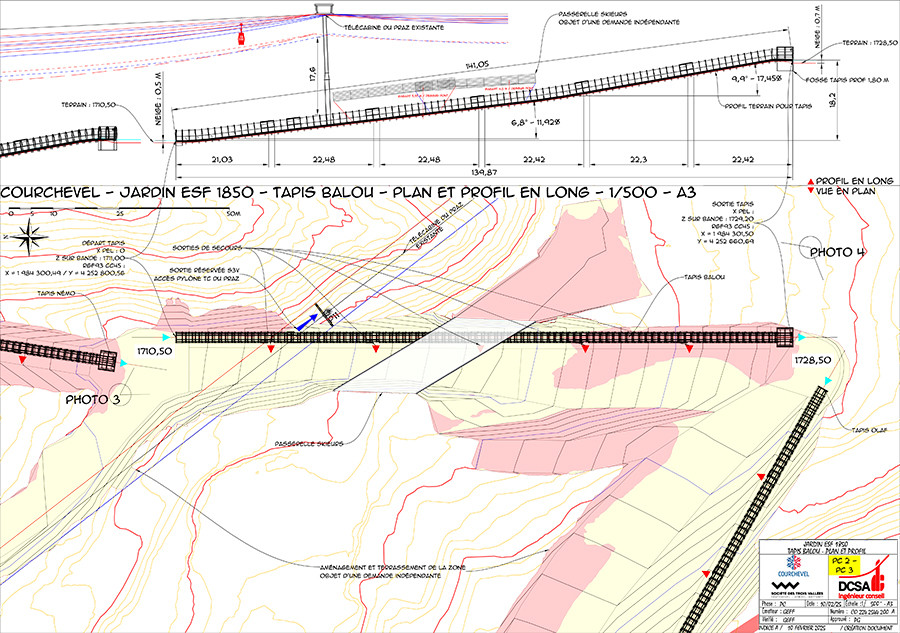Click the TERRAIN : 1728,50 label
900x633 pixels.
pyautogui.click(x=870, y=43)
